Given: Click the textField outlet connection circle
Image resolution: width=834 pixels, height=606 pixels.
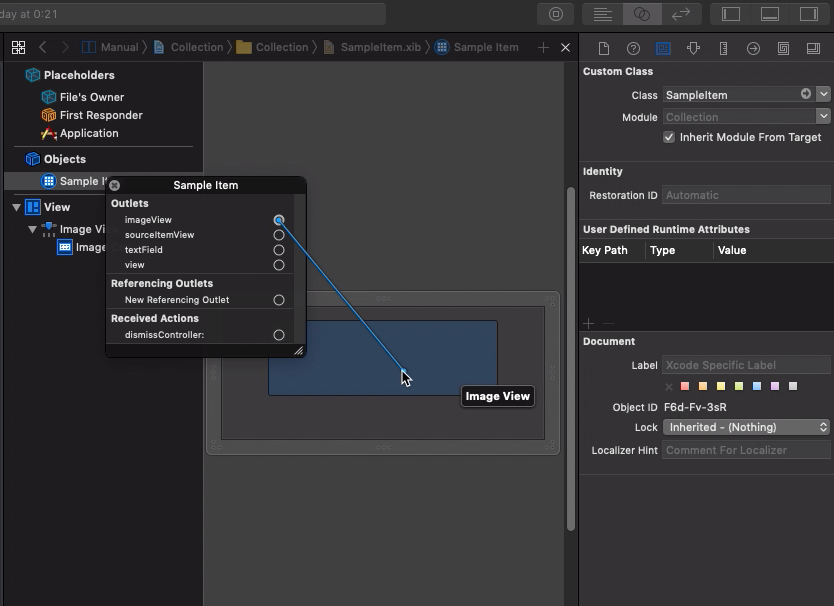Looking at the screenshot, I should click(279, 250).
